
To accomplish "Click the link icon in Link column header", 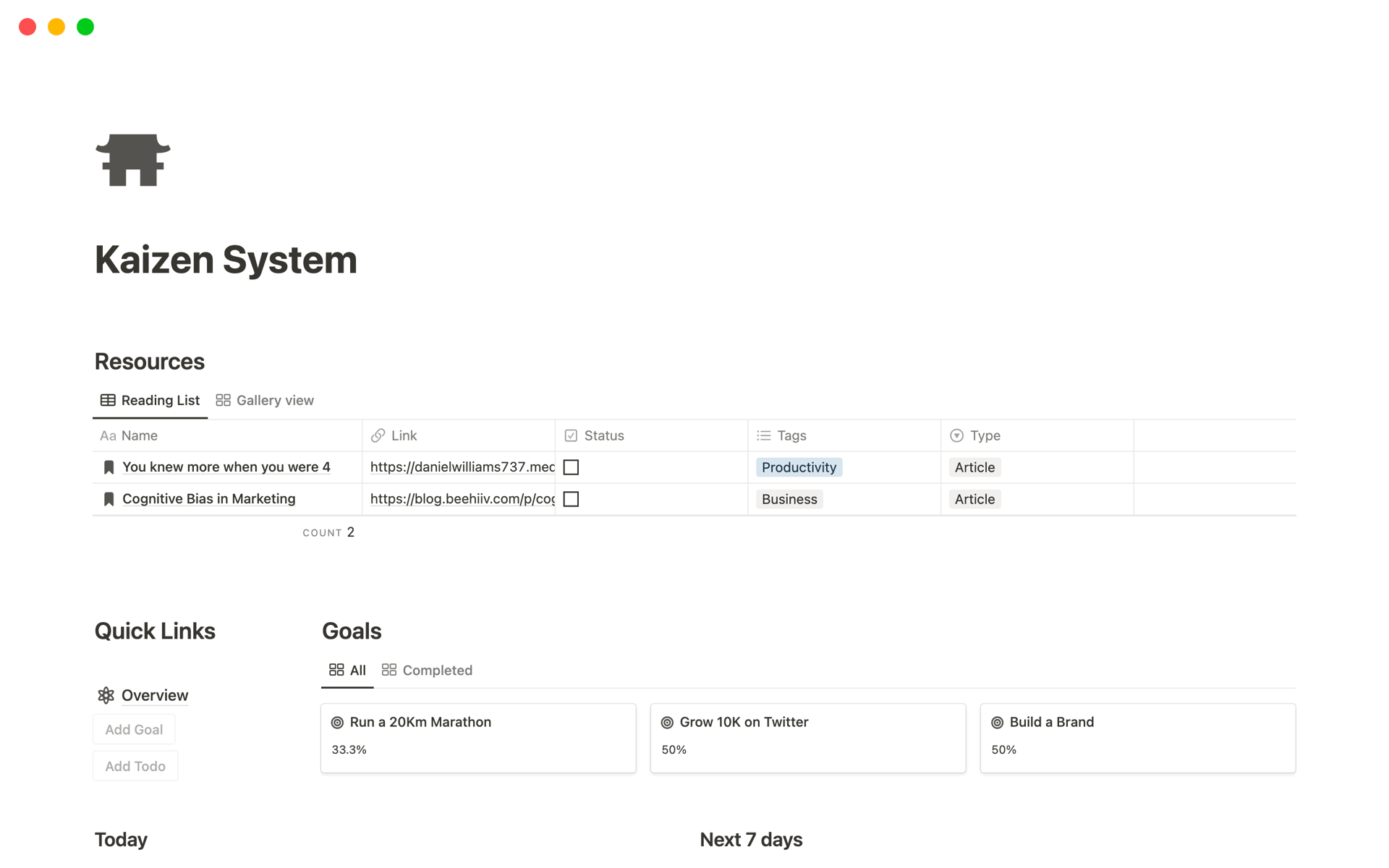I will click(x=378, y=435).
